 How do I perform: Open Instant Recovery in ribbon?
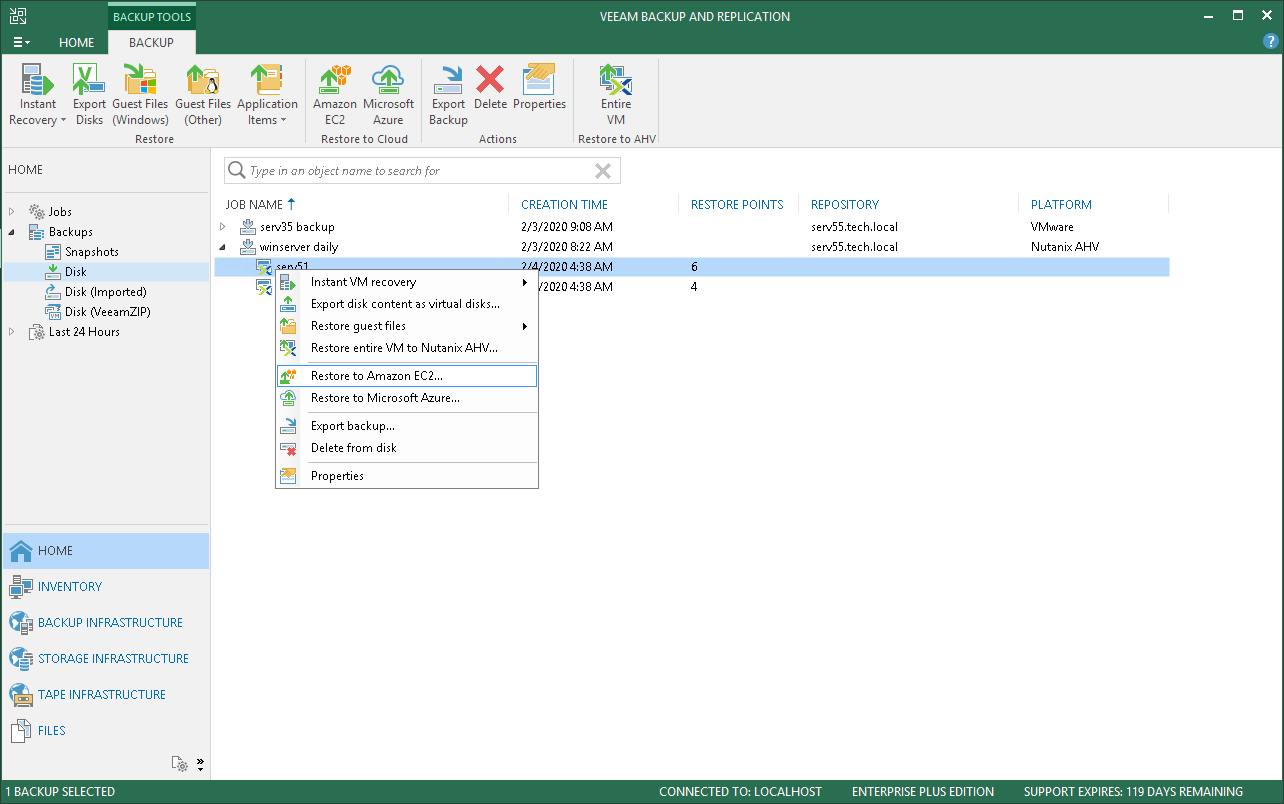pyautogui.click(x=38, y=95)
